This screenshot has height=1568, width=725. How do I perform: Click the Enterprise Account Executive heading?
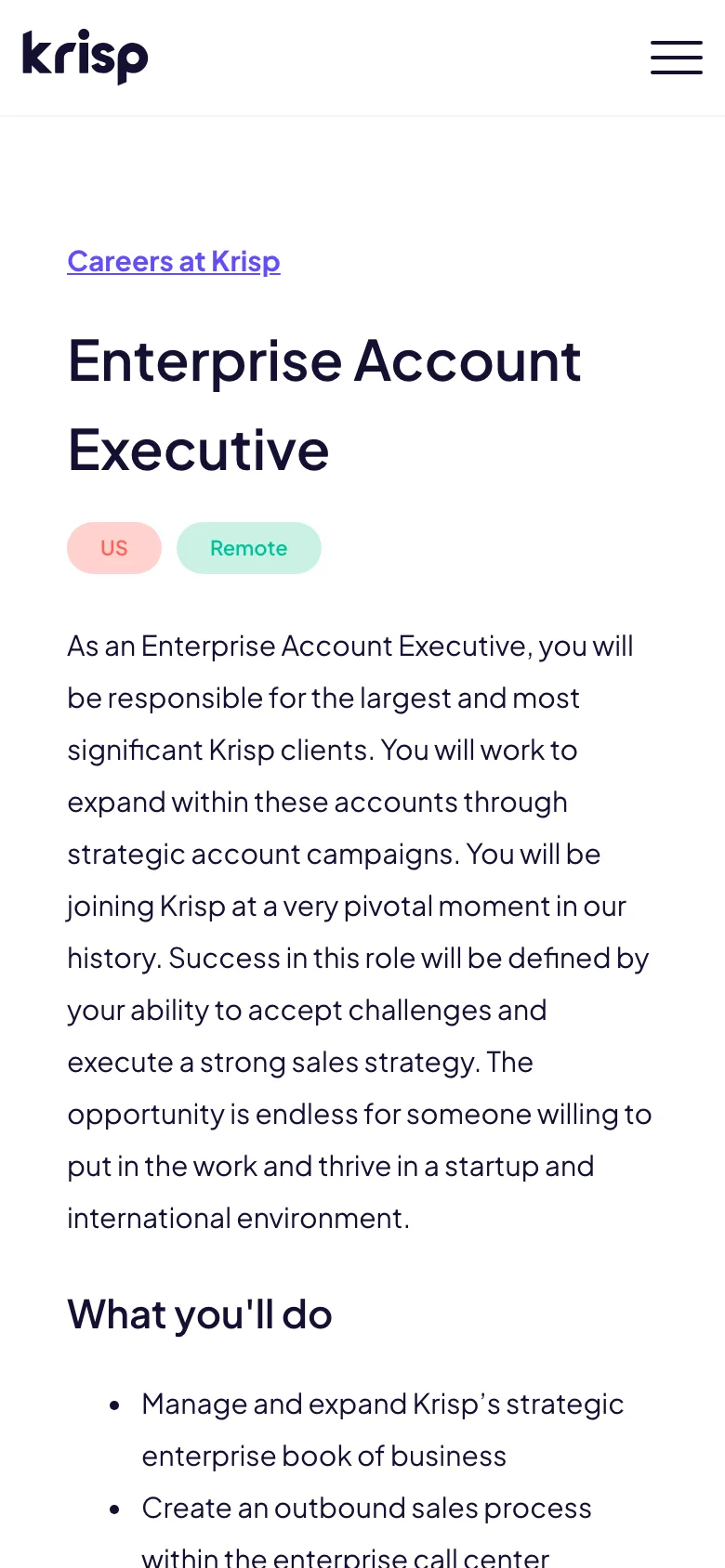pyautogui.click(x=324, y=404)
